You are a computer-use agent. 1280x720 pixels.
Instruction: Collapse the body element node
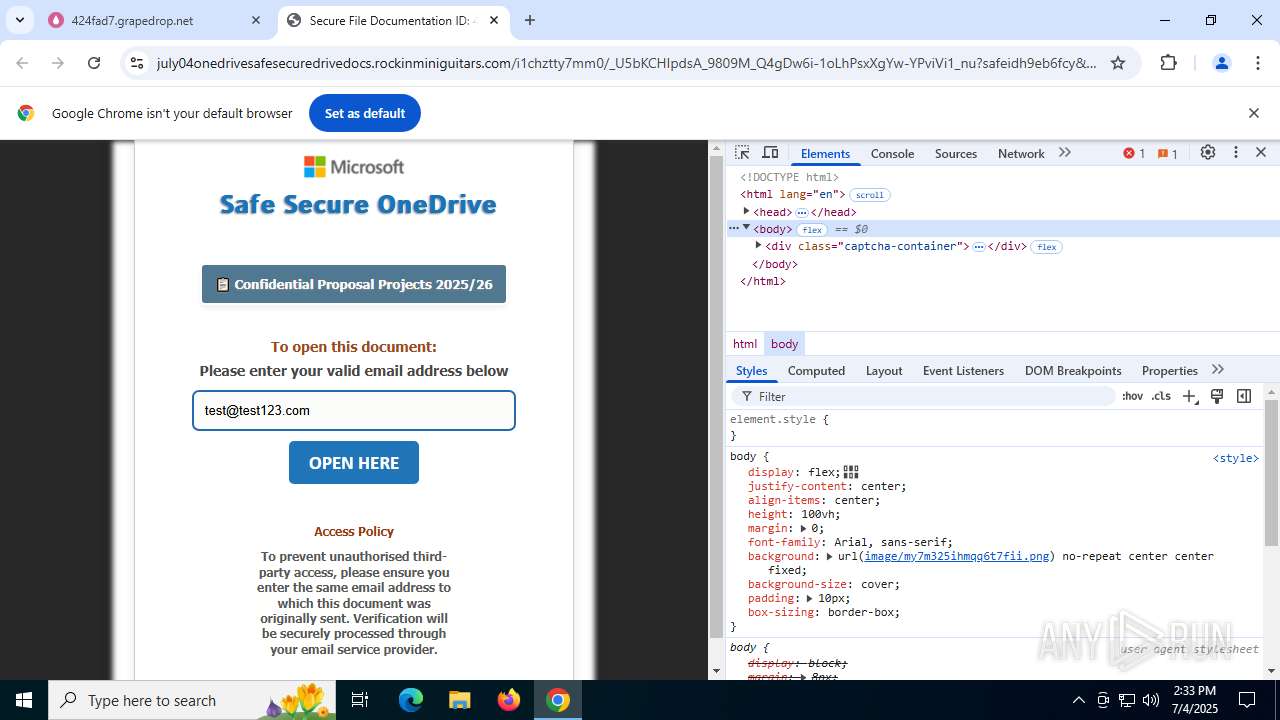tap(746, 229)
